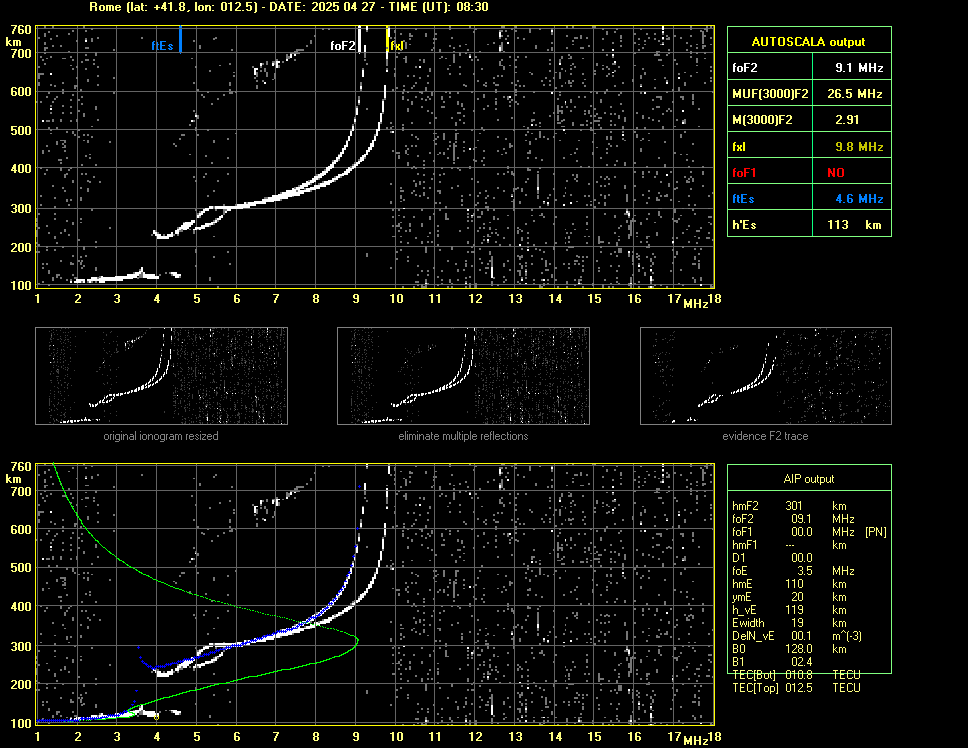
Task: Click the Rome date and time header
Action: pyautogui.click(x=289, y=7)
